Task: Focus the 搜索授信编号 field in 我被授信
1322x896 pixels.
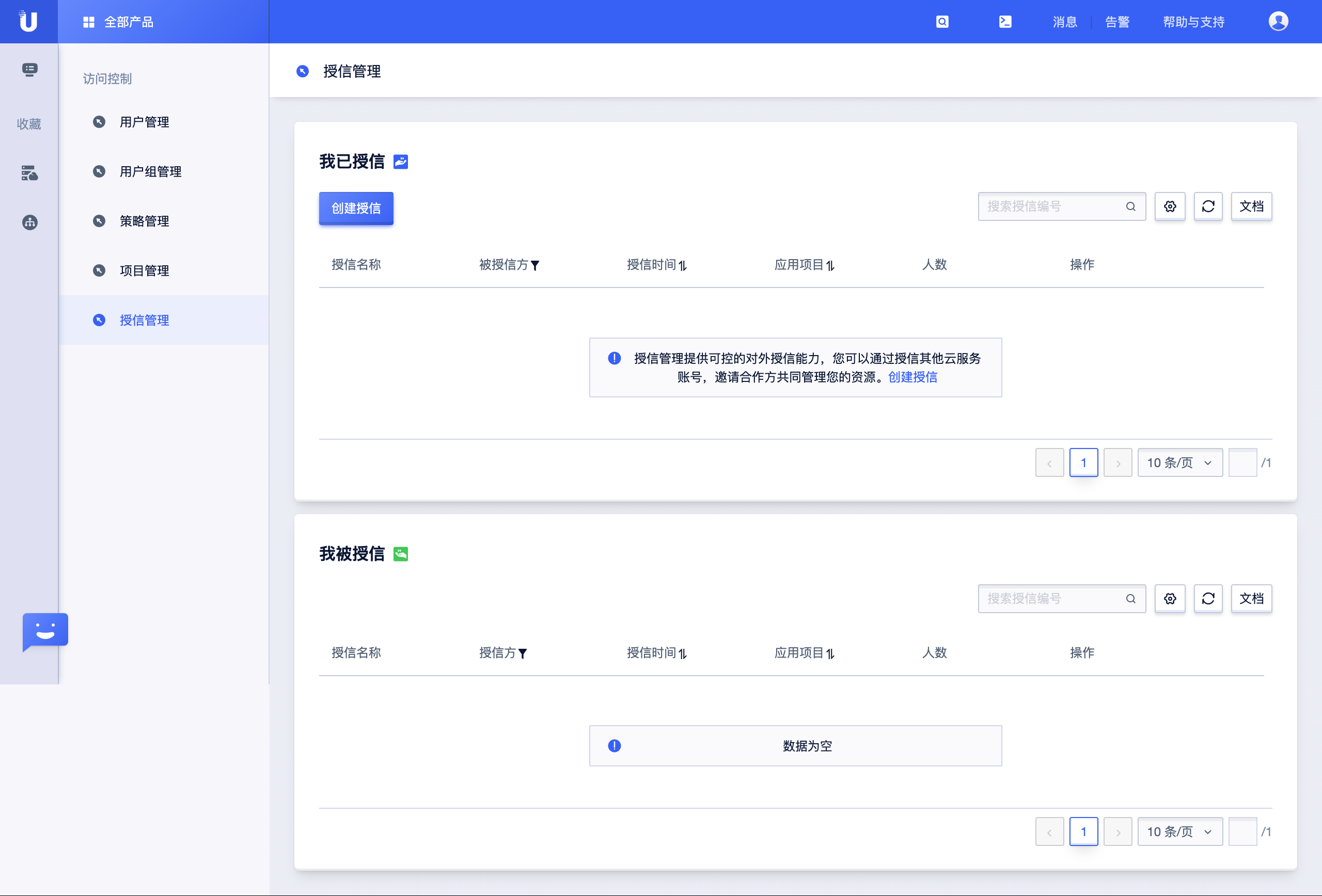Action: click(1061, 599)
